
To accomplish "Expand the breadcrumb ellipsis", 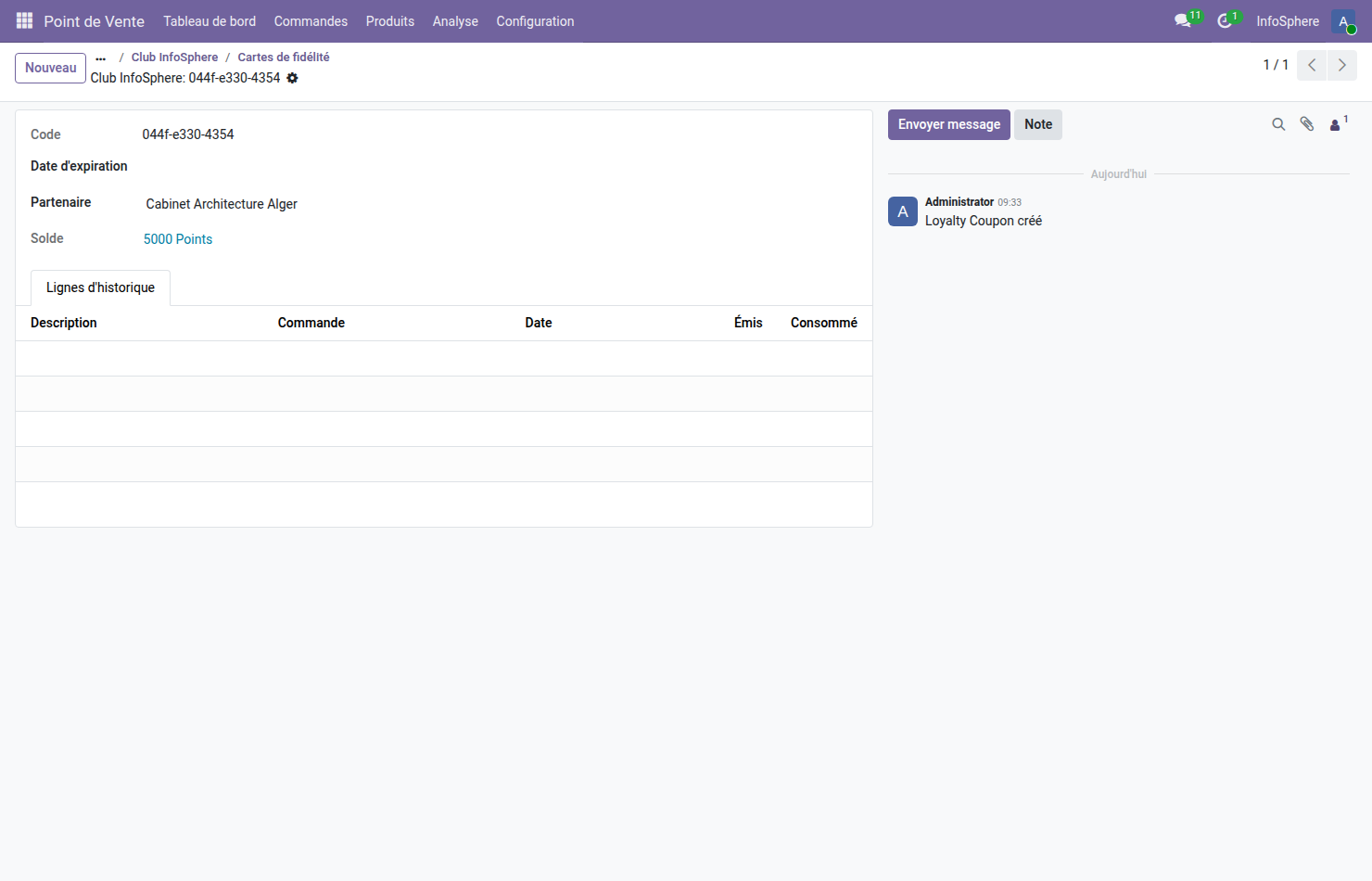I will tap(101, 57).
